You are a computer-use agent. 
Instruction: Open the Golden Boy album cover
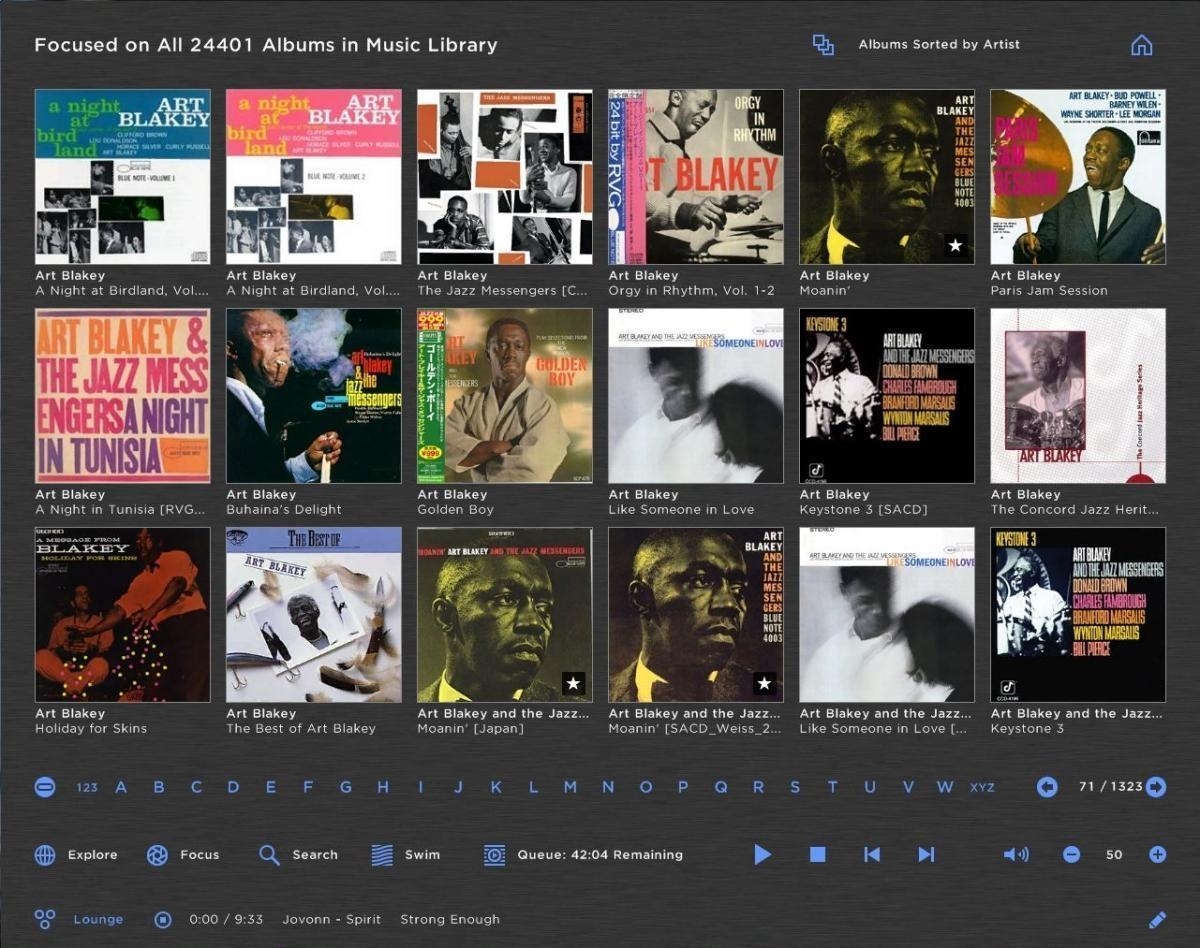(x=505, y=396)
